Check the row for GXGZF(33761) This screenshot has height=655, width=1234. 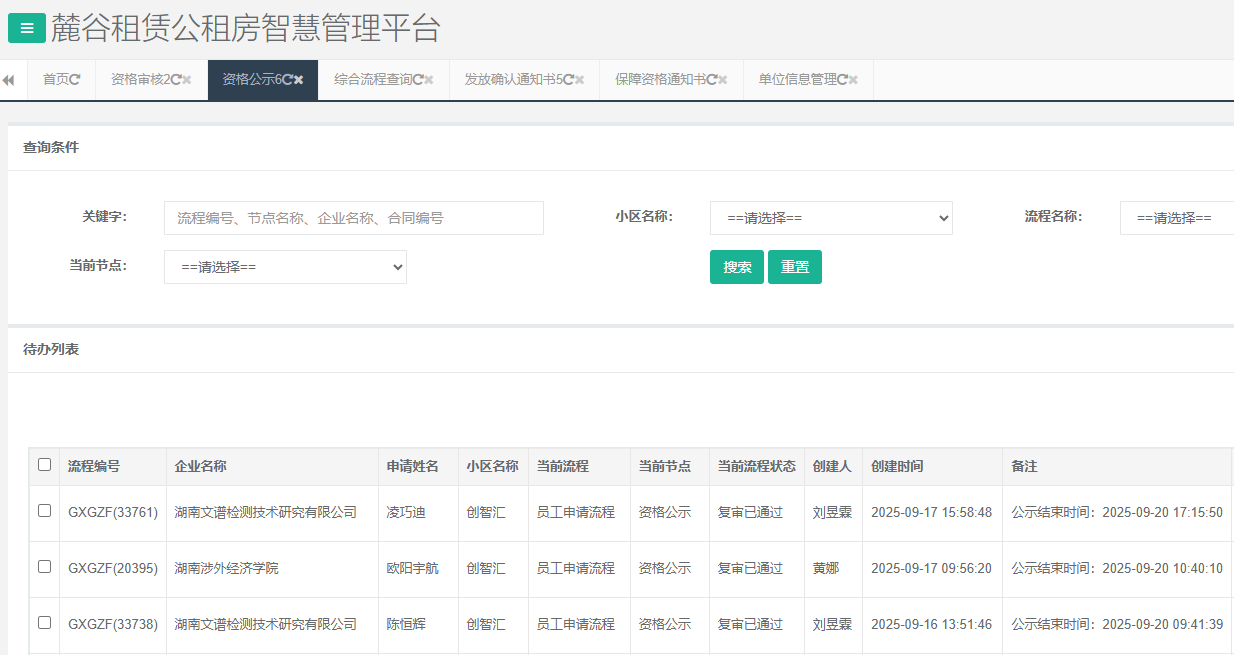click(44, 511)
